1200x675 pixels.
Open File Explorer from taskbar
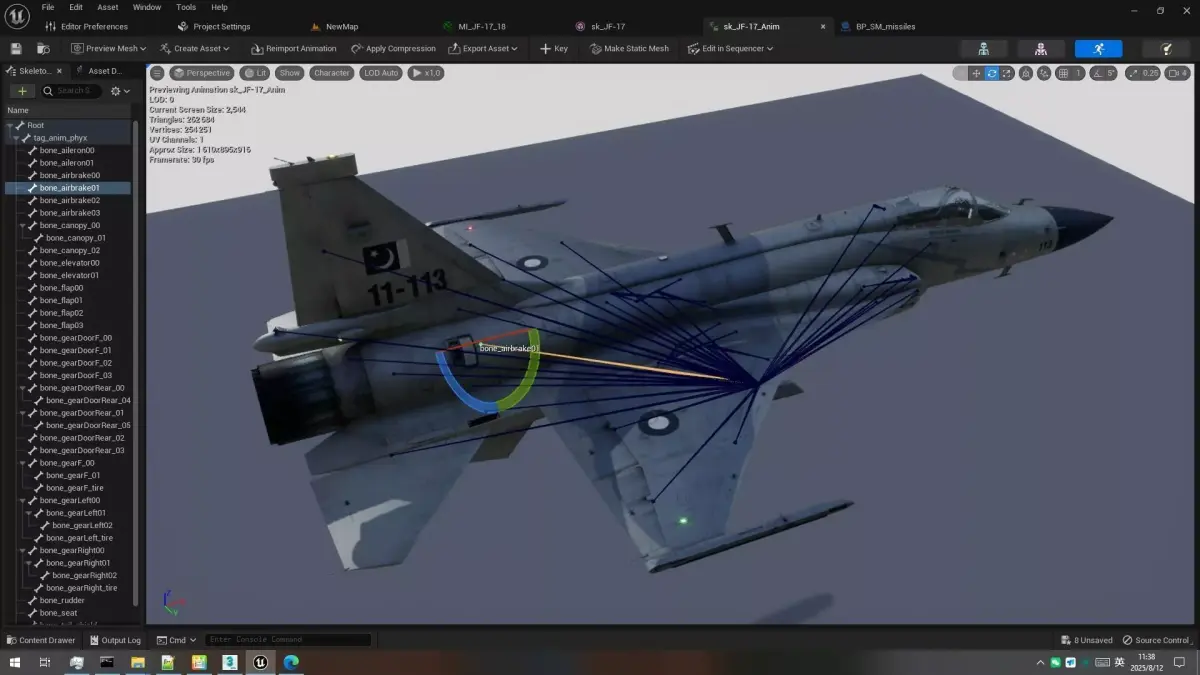(137, 662)
